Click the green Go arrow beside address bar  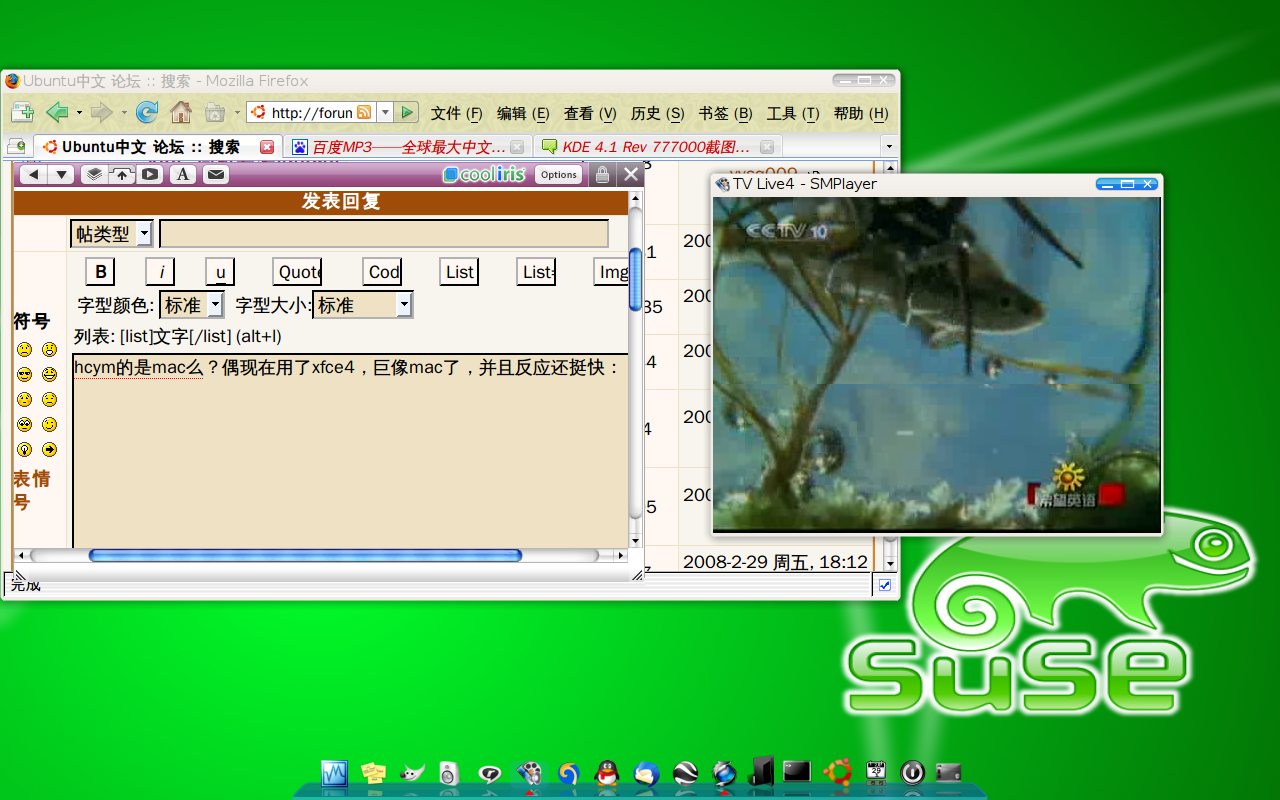coord(406,112)
